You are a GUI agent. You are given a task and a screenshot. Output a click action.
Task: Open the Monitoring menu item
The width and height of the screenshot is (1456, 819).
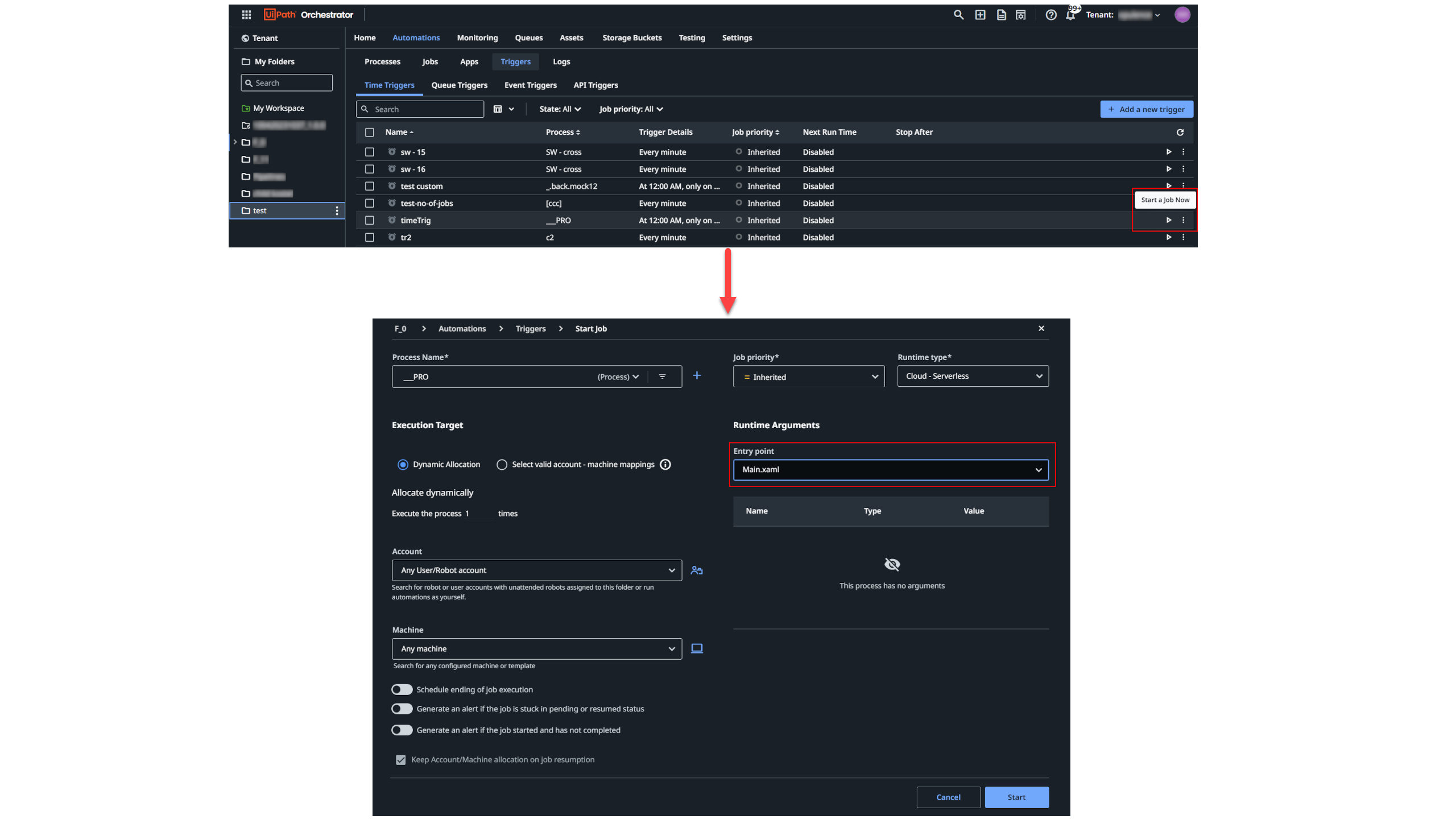click(477, 38)
